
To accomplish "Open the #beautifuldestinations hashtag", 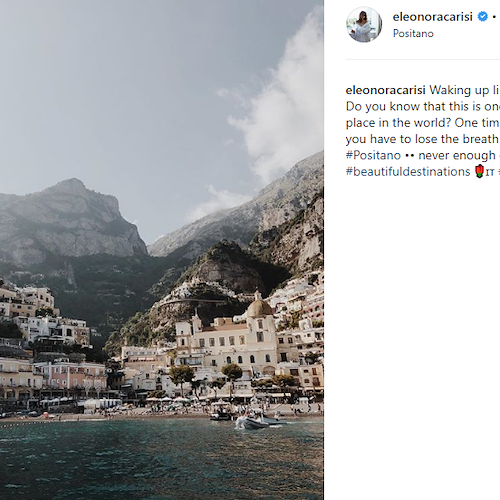I will [408, 172].
